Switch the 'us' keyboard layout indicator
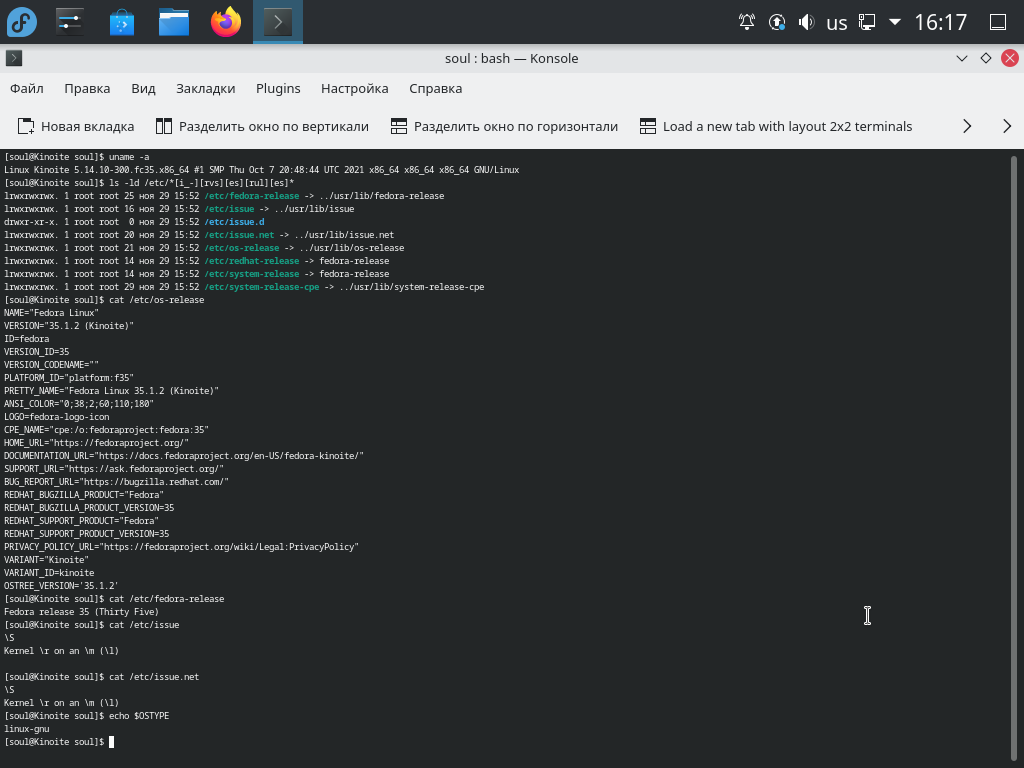Viewport: 1024px width, 768px height. 837,23
